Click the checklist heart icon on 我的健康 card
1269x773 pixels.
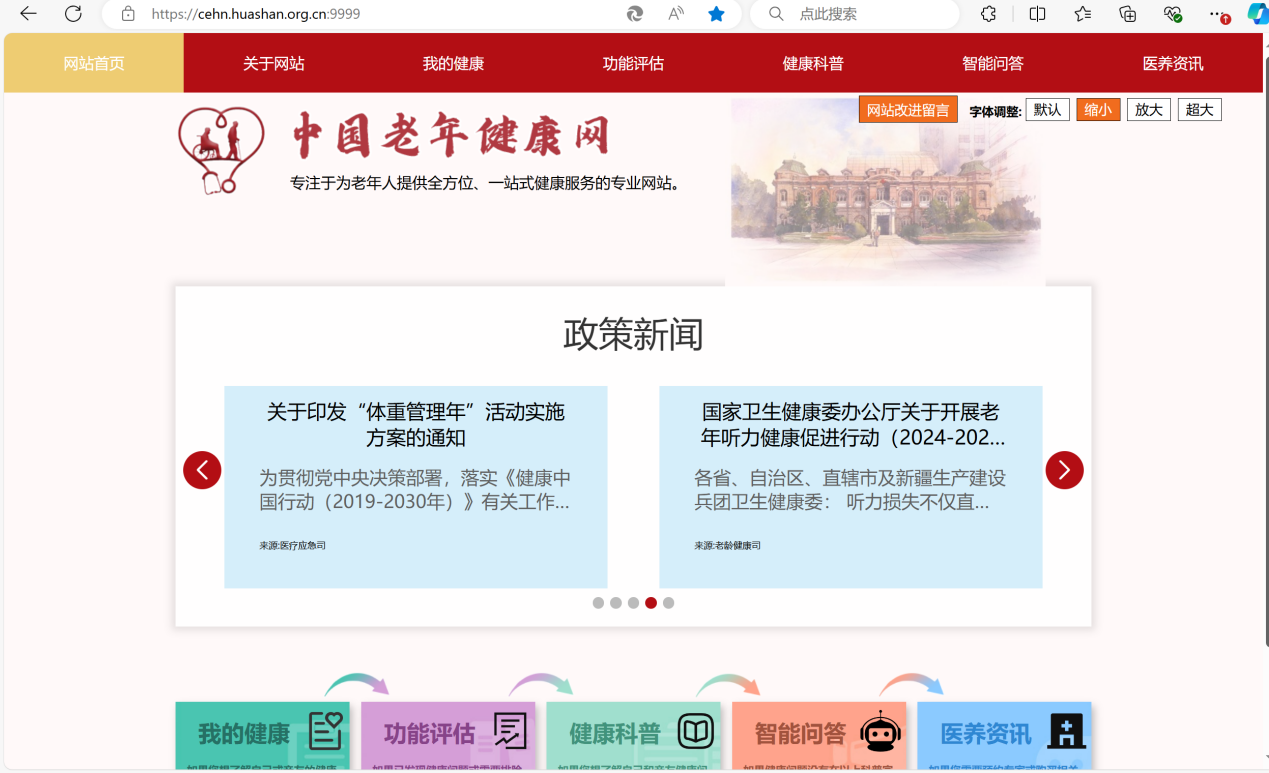click(x=325, y=732)
